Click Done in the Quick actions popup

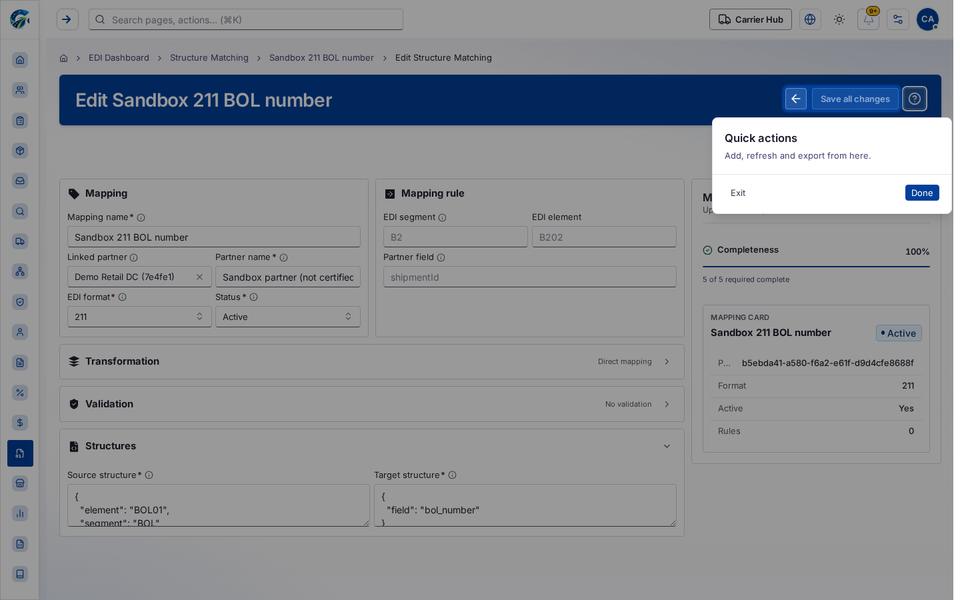(x=921, y=193)
